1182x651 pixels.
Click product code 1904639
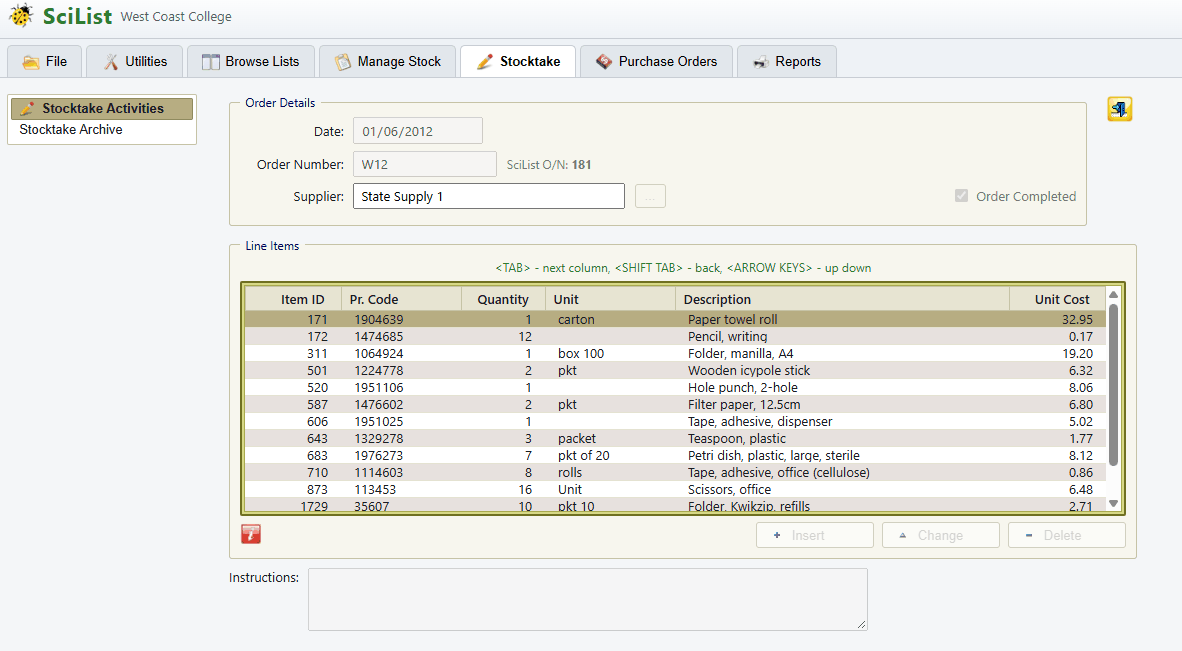coord(378,319)
